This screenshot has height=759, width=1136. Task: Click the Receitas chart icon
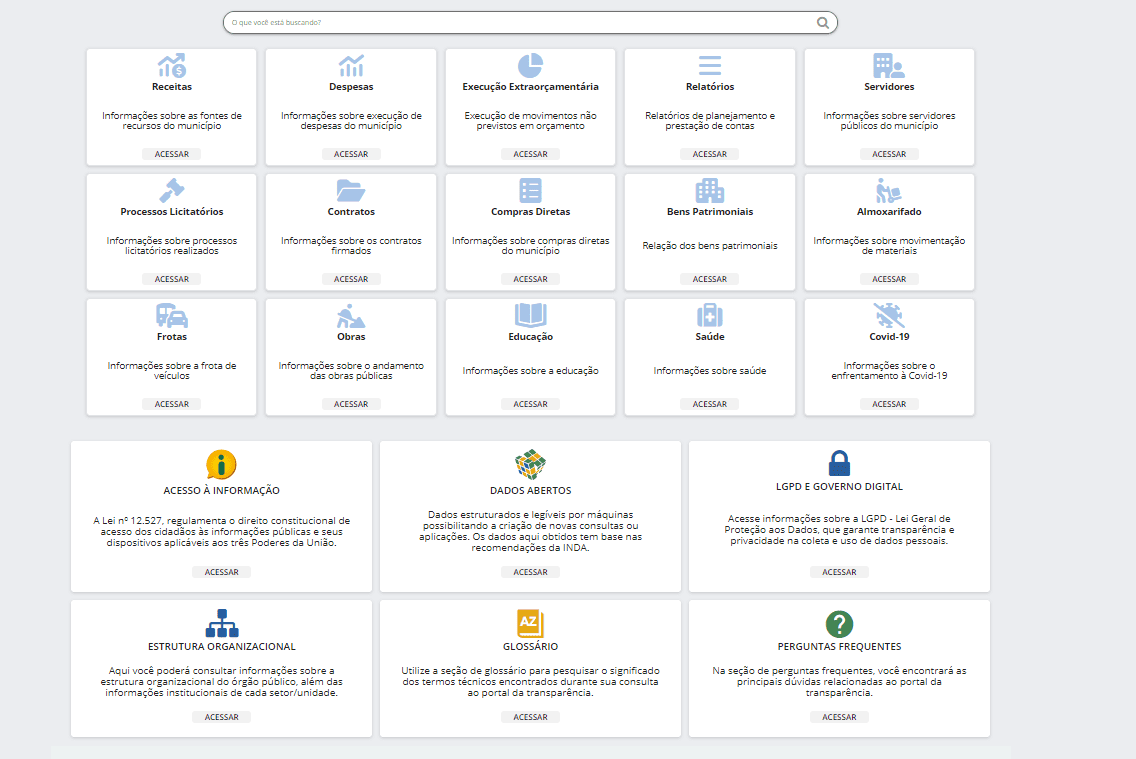pyautogui.click(x=172, y=66)
